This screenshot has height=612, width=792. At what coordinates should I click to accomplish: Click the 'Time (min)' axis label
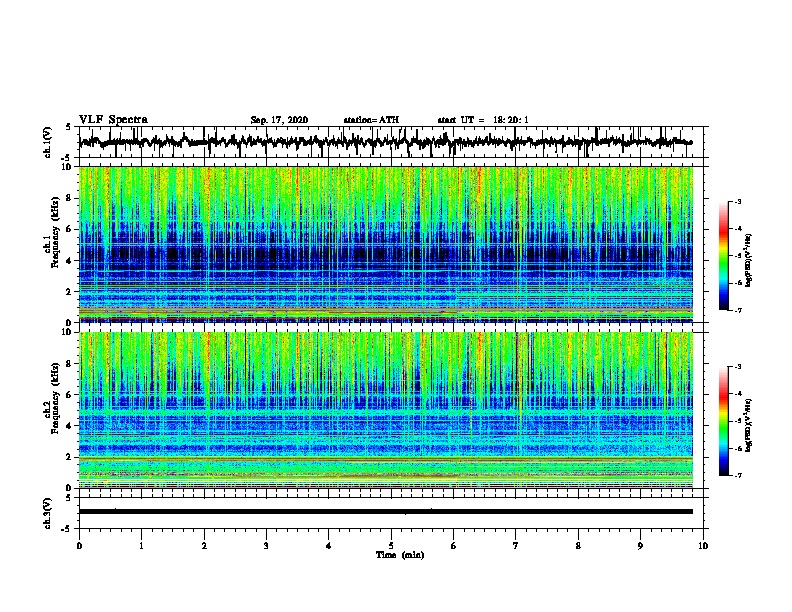click(x=400, y=555)
